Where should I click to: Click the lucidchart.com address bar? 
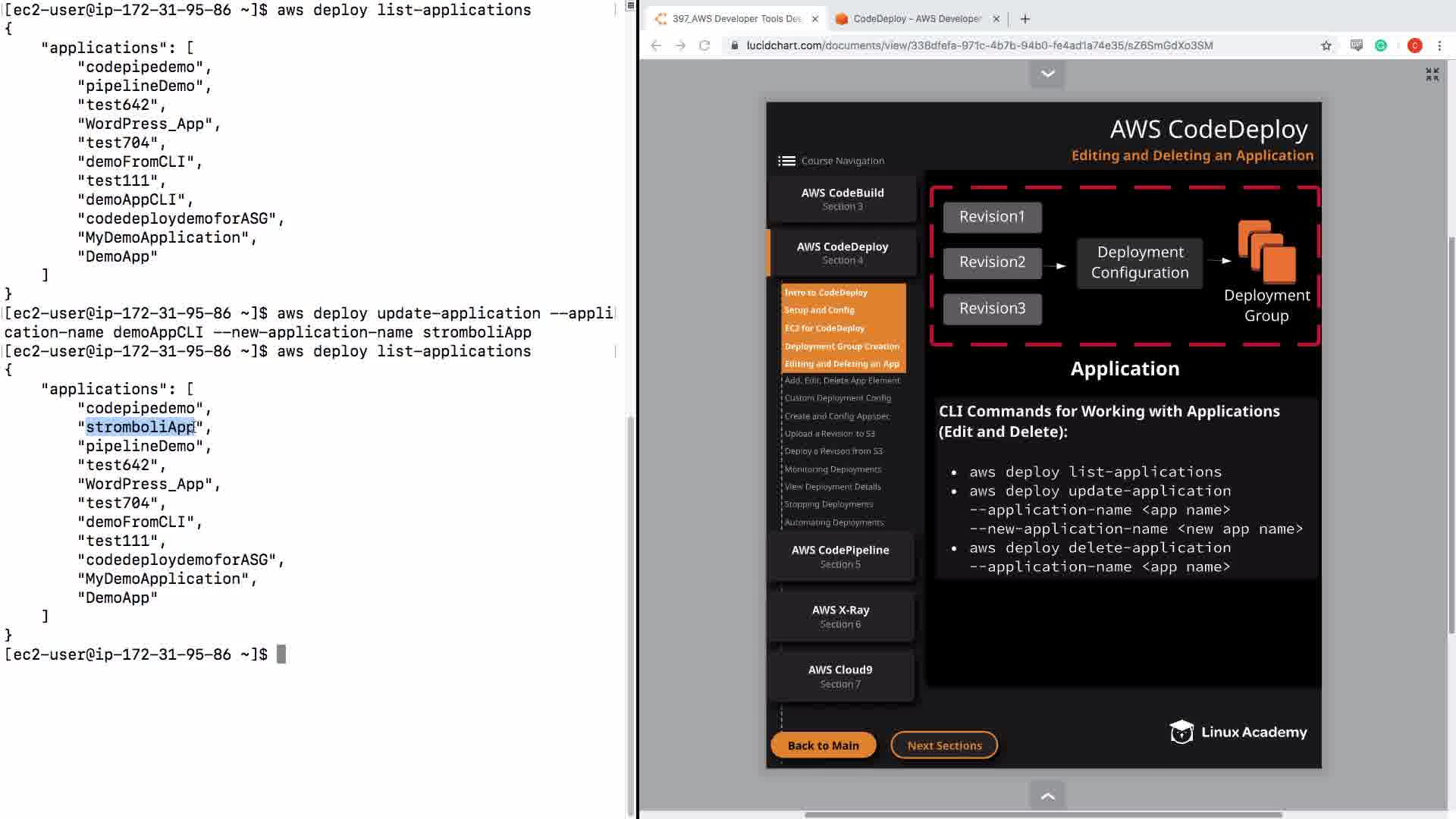978,45
